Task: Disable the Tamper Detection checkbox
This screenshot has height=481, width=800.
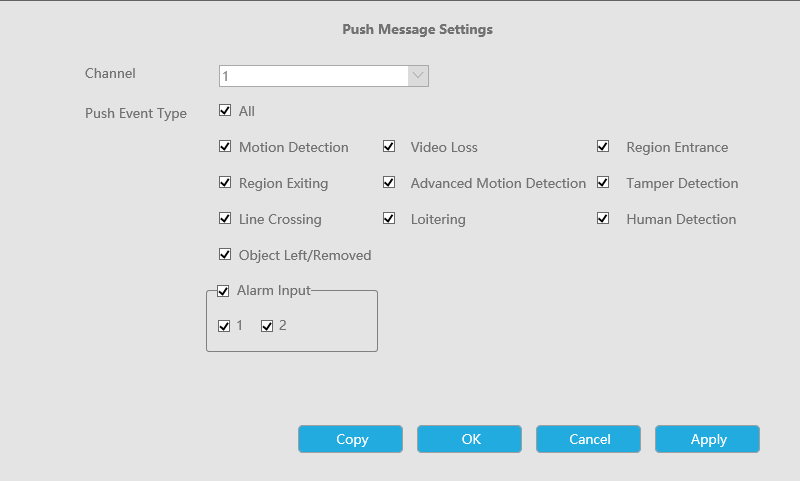Action: [603, 183]
